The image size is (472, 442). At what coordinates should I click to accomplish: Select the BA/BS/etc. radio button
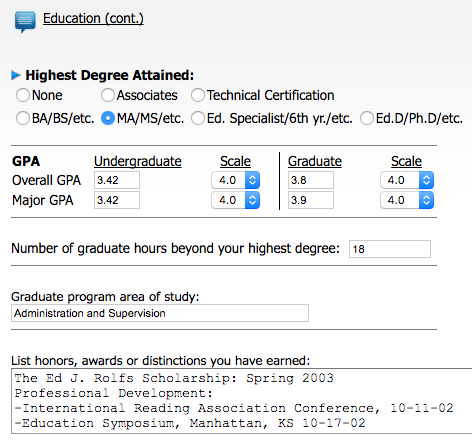pos(23,118)
